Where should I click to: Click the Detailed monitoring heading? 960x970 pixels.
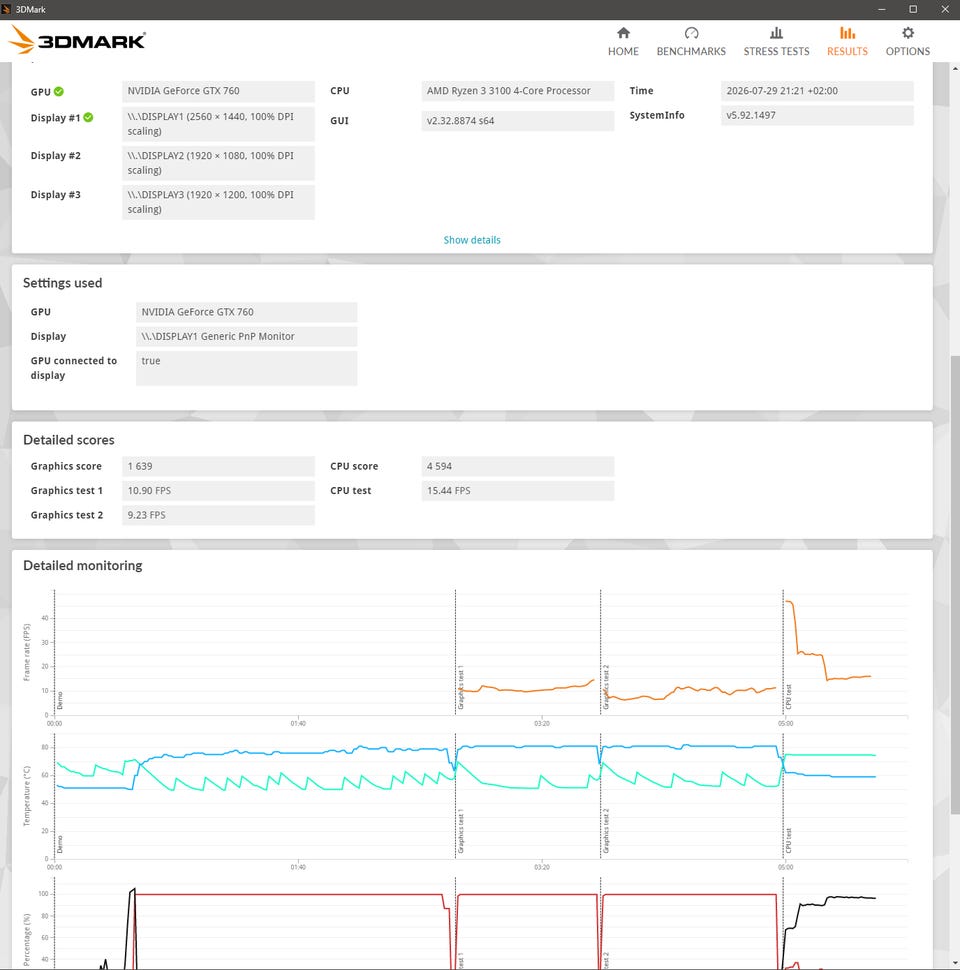(x=83, y=565)
